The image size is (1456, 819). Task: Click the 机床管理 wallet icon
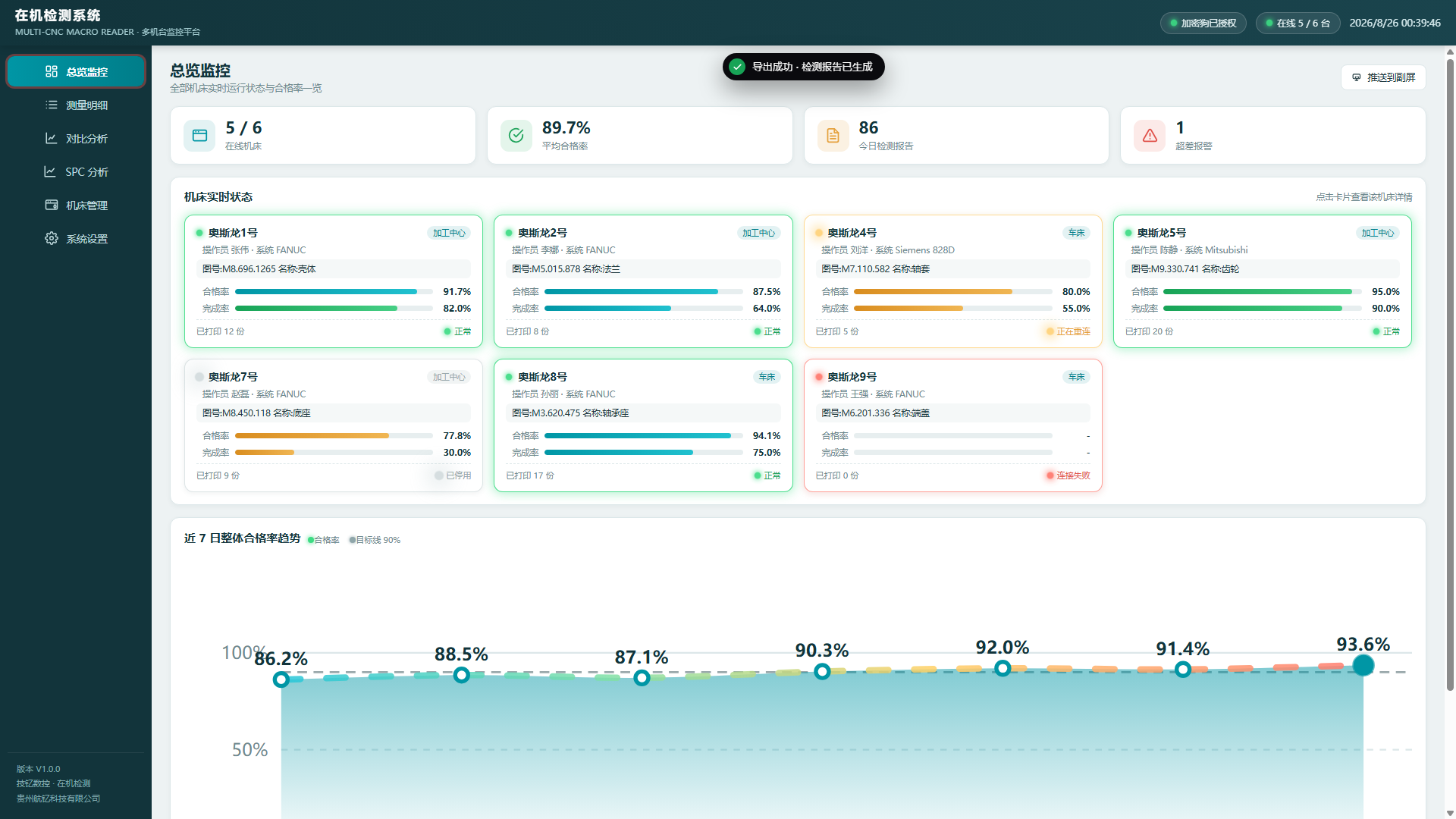pyautogui.click(x=52, y=205)
